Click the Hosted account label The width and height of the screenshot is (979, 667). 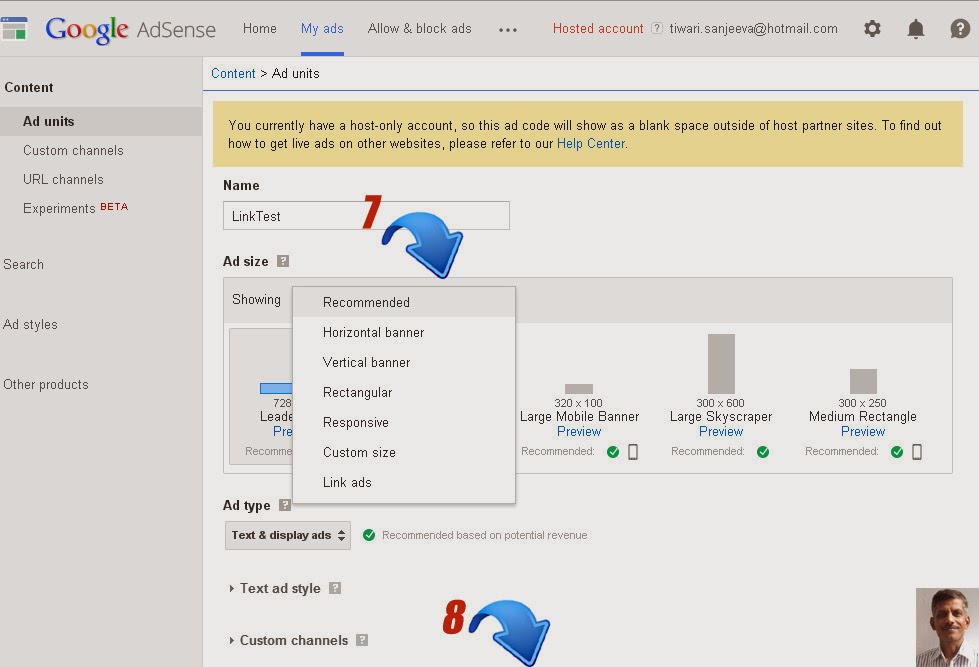(598, 29)
